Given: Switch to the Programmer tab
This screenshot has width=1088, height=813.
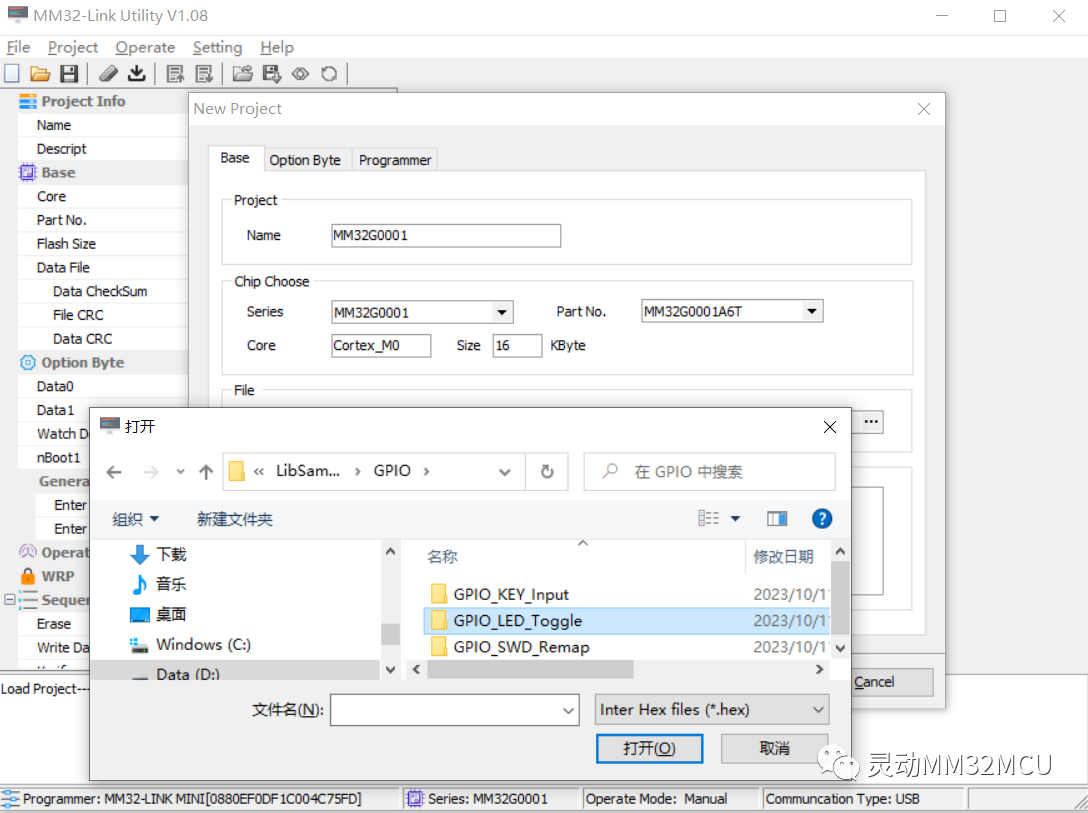Looking at the screenshot, I should (x=395, y=160).
